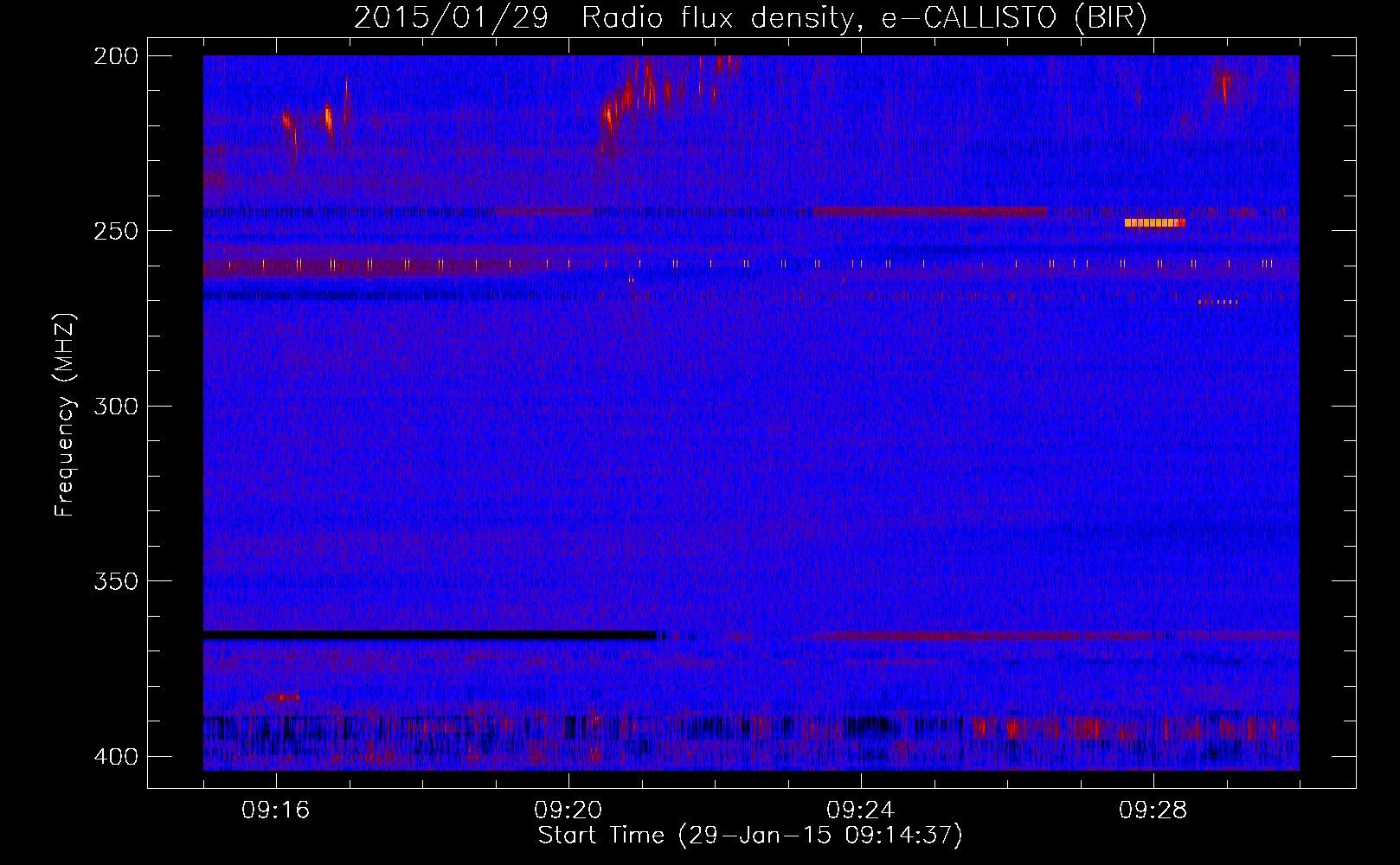This screenshot has width=1400, height=865.
Task: Click the '350' frequency tick label
Action: (x=115, y=581)
